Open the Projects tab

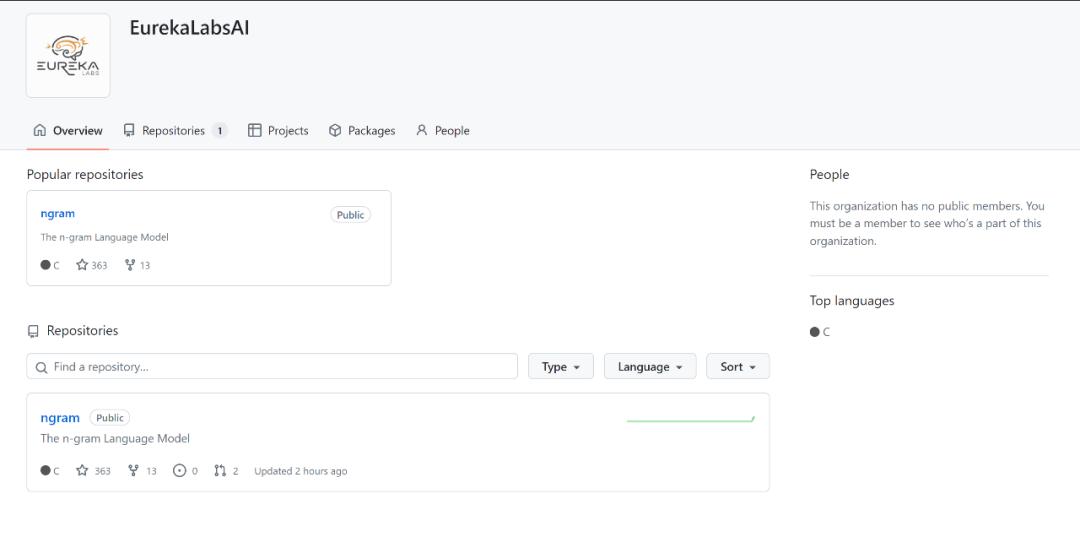click(278, 131)
